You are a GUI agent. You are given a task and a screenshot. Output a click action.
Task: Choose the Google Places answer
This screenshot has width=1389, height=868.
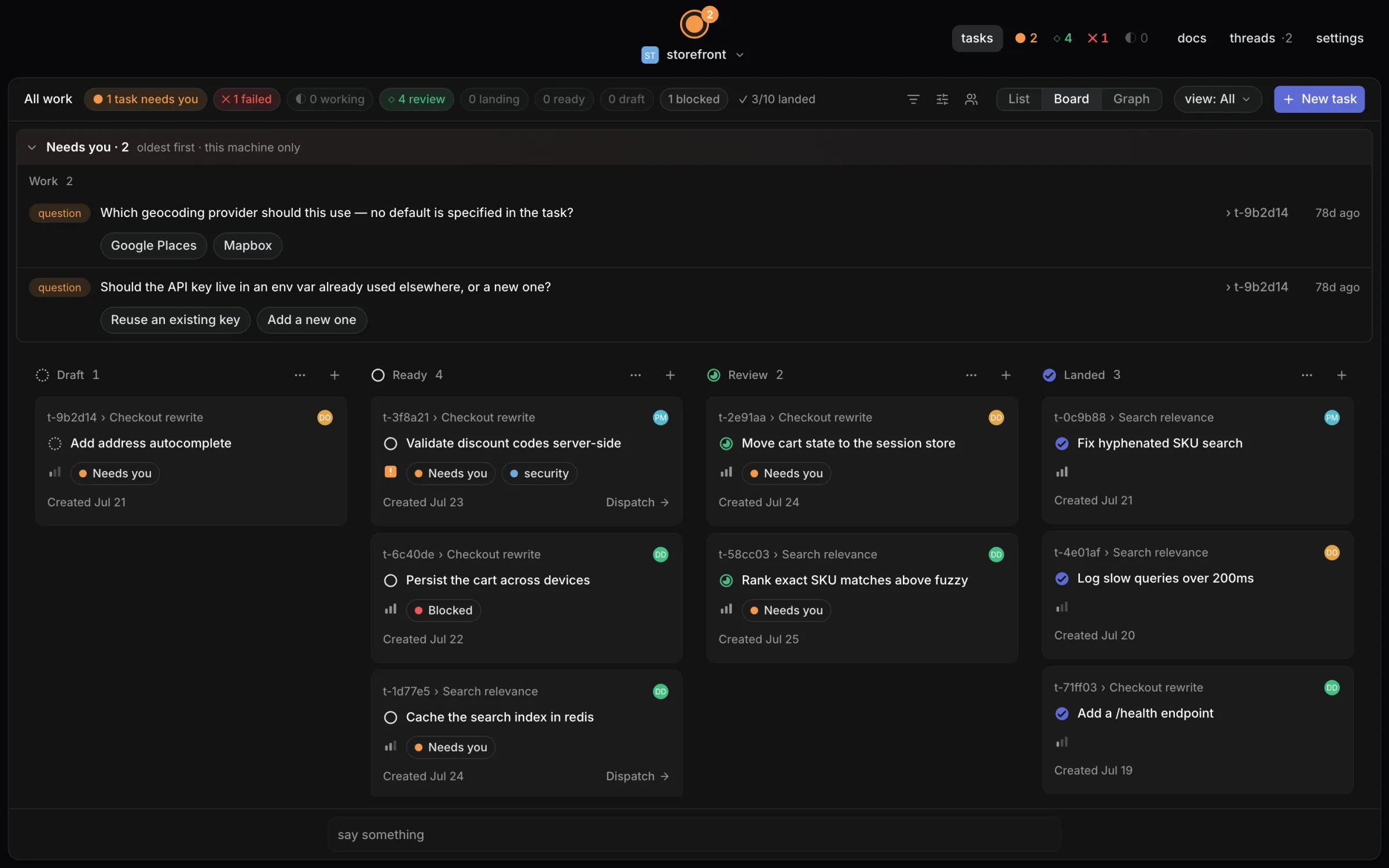(153, 245)
